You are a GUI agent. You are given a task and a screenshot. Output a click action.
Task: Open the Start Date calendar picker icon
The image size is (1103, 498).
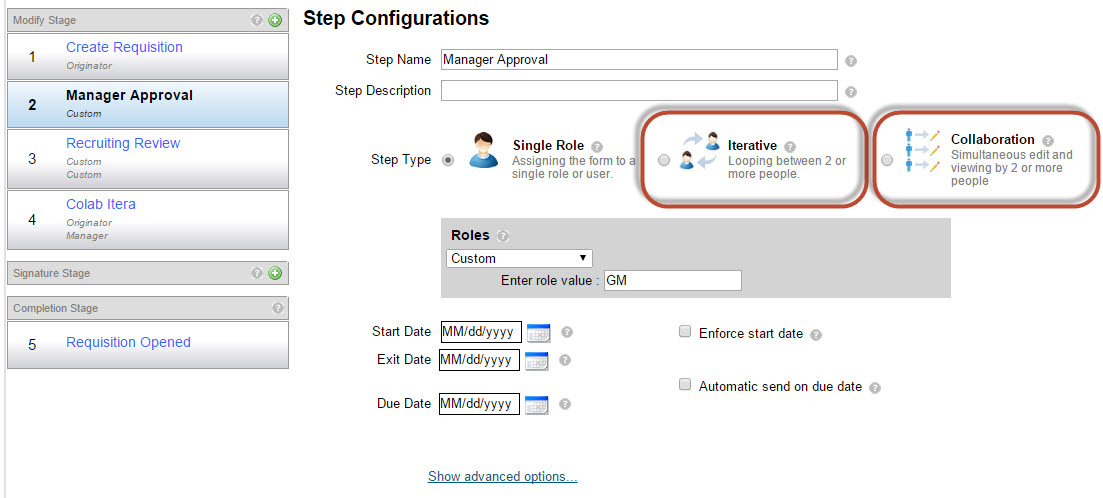point(539,332)
